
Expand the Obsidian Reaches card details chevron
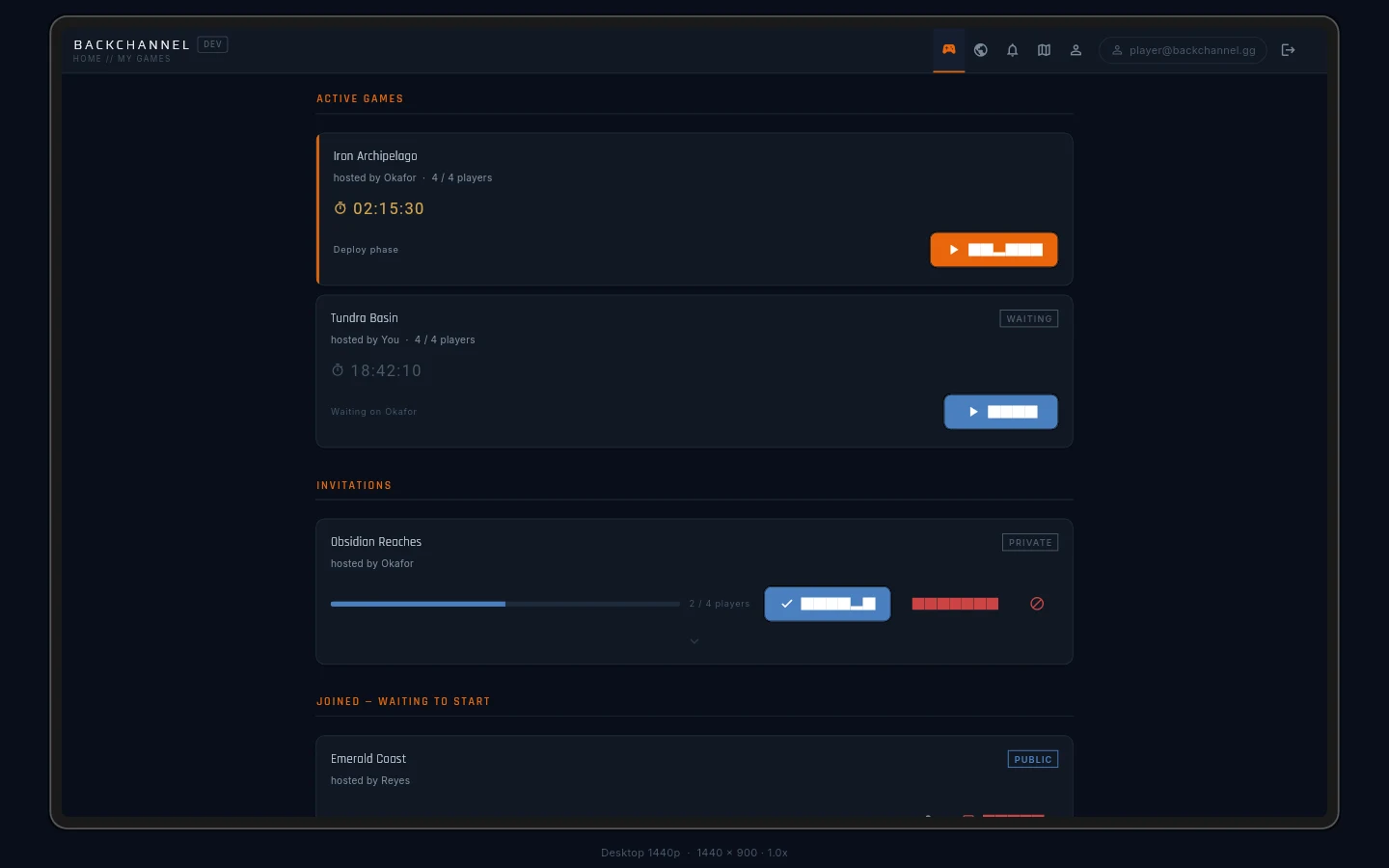694,641
